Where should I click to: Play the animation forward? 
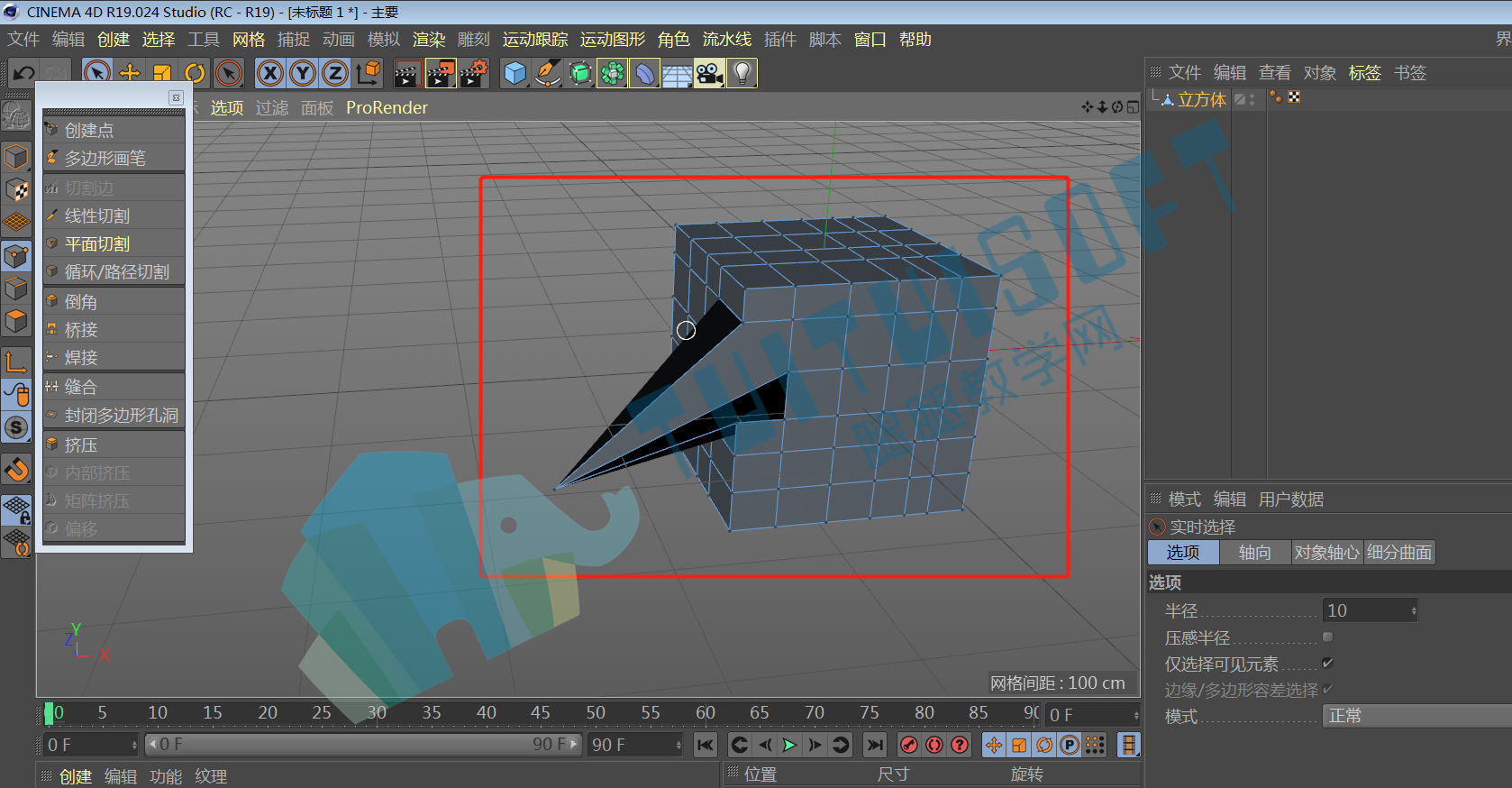click(789, 745)
